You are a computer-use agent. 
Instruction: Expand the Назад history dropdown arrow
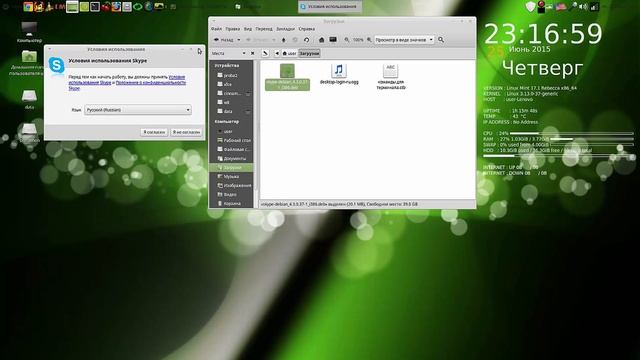239,40
